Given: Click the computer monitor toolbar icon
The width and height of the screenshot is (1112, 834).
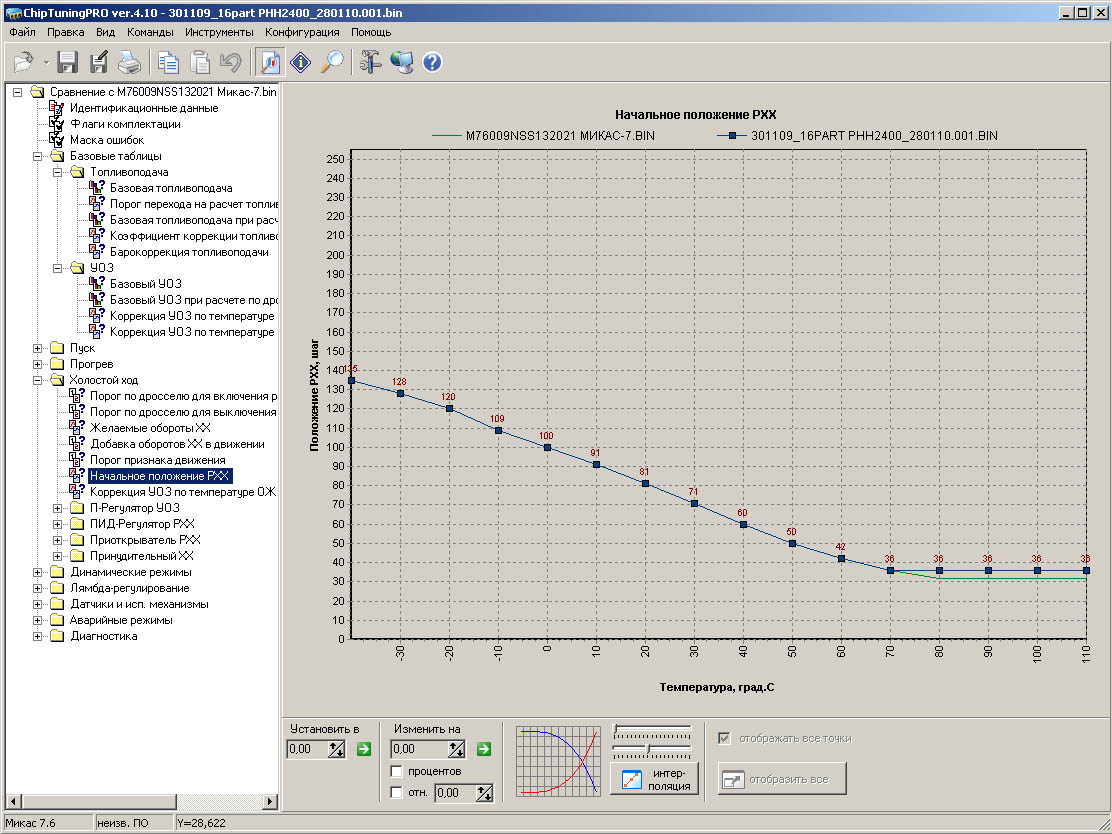Looking at the screenshot, I should pyautogui.click(x=401, y=62).
